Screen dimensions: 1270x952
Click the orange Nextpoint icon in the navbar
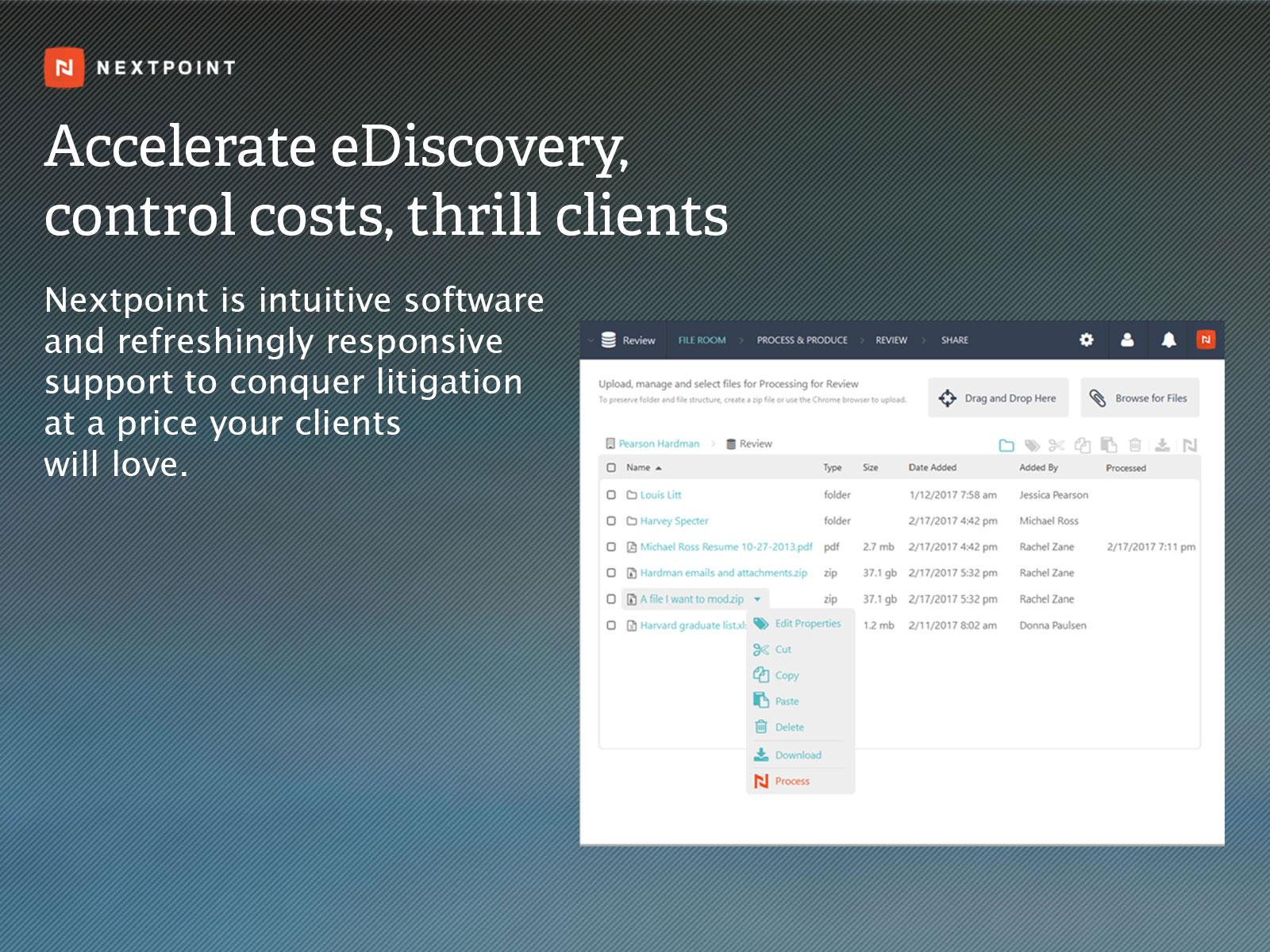click(x=1206, y=340)
